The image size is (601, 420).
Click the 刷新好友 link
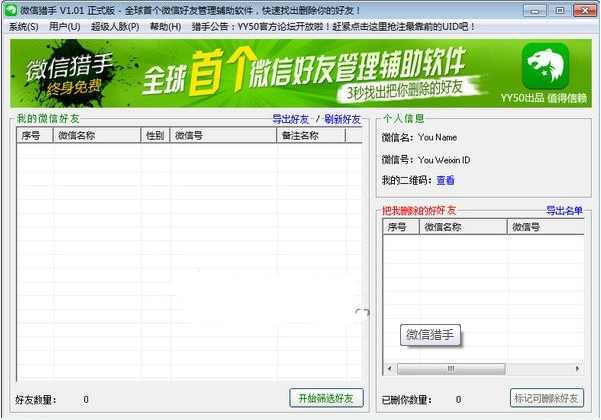tap(342, 119)
